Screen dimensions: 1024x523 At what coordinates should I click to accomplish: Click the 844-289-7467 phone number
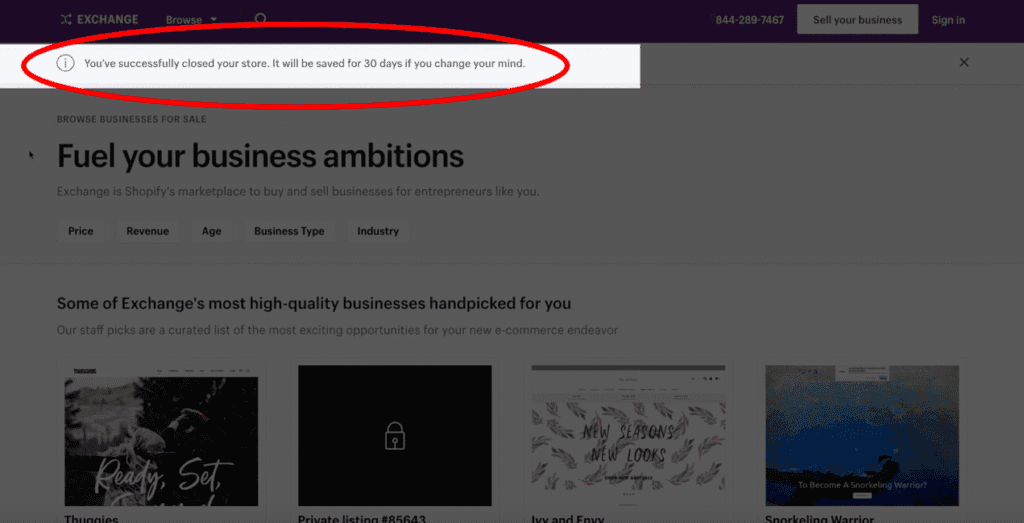pos(749,20)
